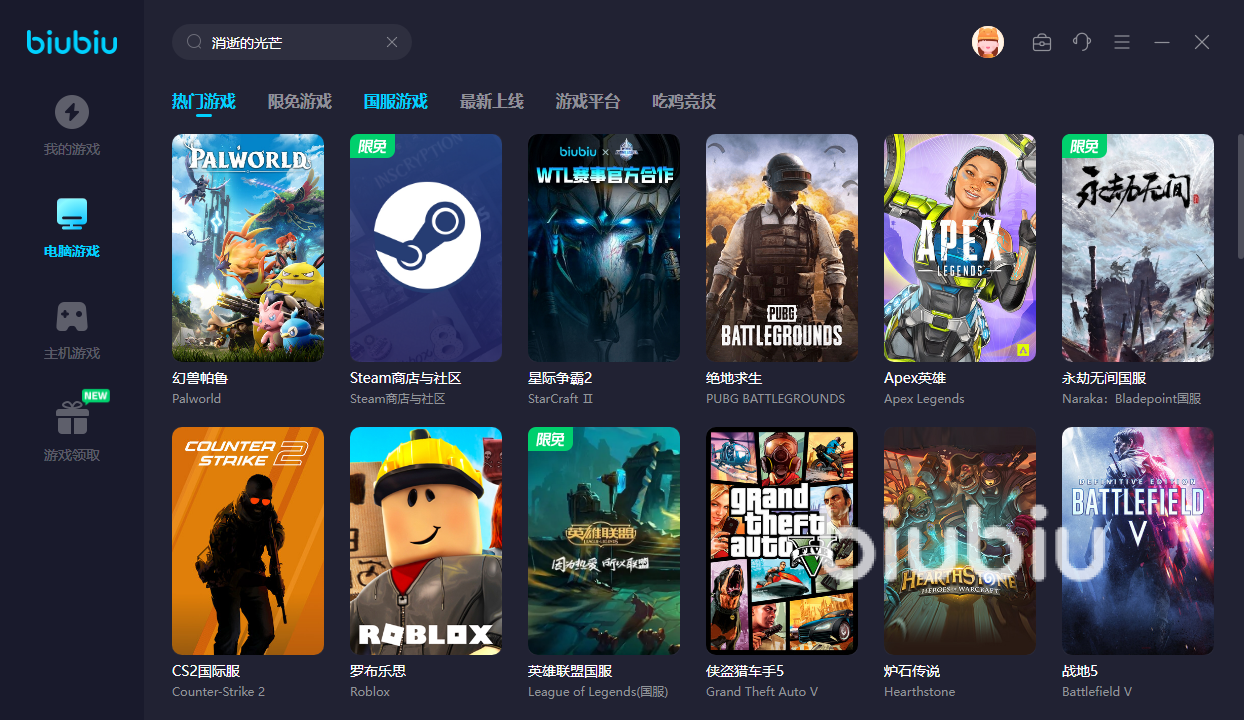The width and height of the screenshot is (1244, 720).
Task: Clear search text with X icon
Action: click(392, 42)
